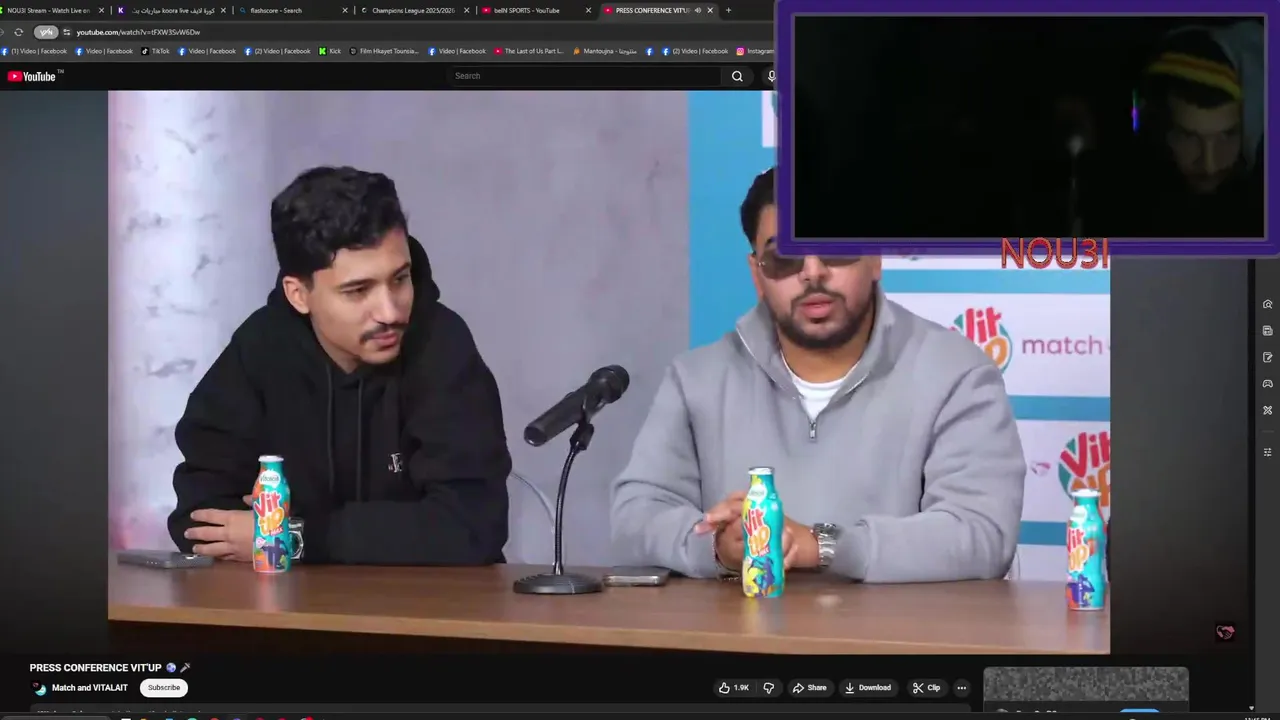Switch to NOU3I Stream tab
Screen dimensions: 1280x720
click(x=49, y=10)
